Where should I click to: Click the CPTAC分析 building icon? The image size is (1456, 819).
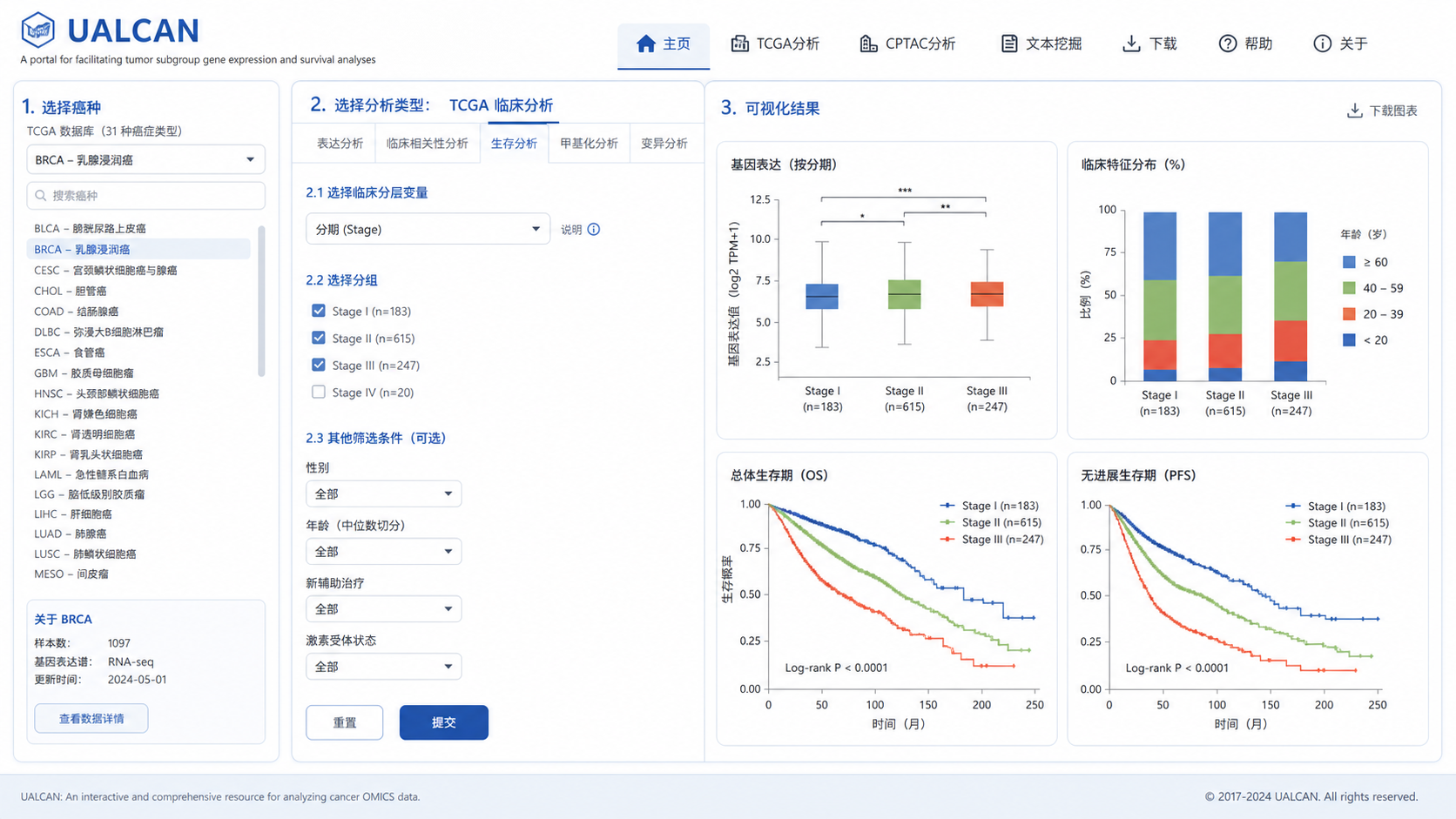[x=868, y=44]
